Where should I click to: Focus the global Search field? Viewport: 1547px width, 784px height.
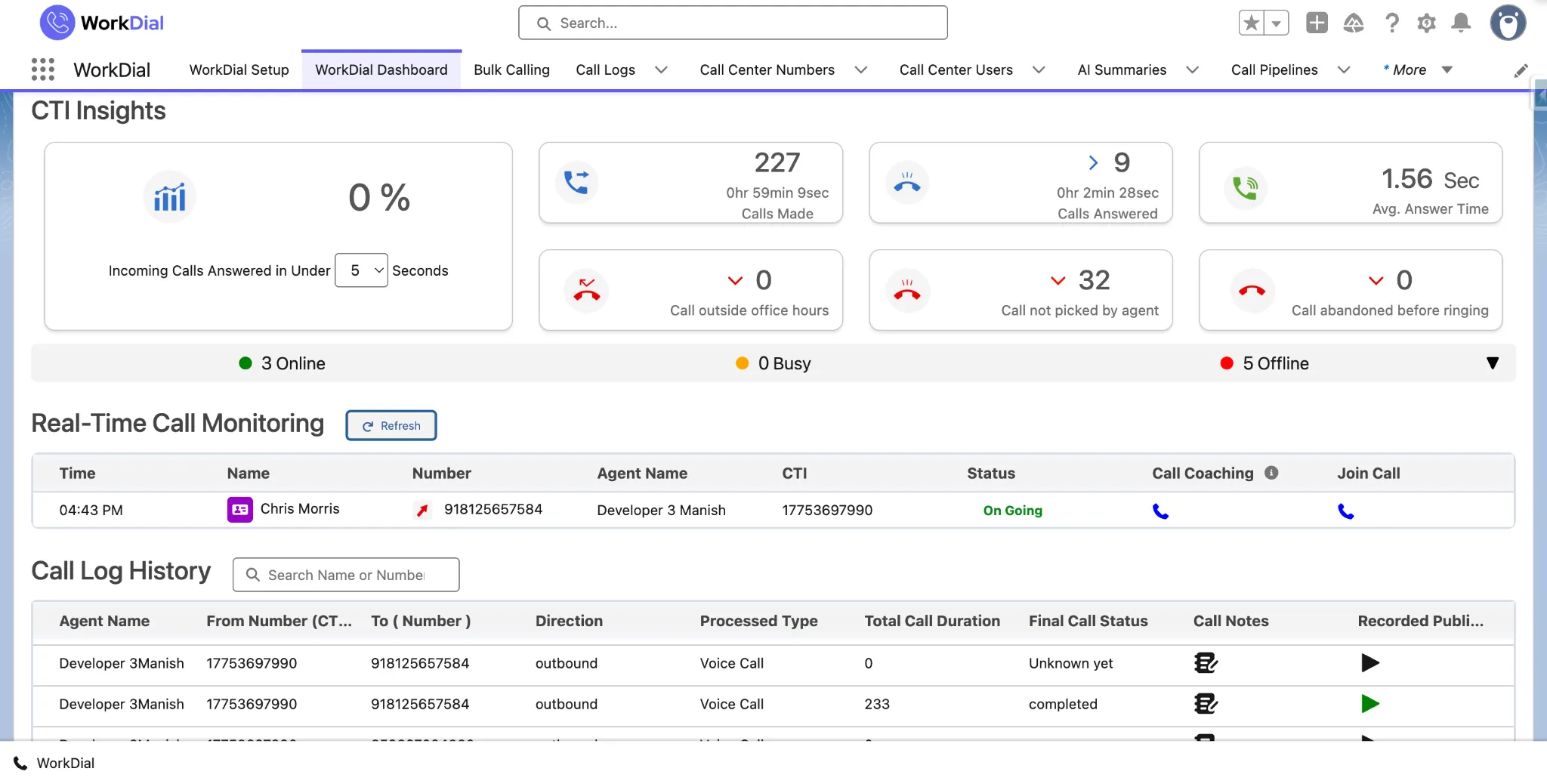tap(733, 23)
